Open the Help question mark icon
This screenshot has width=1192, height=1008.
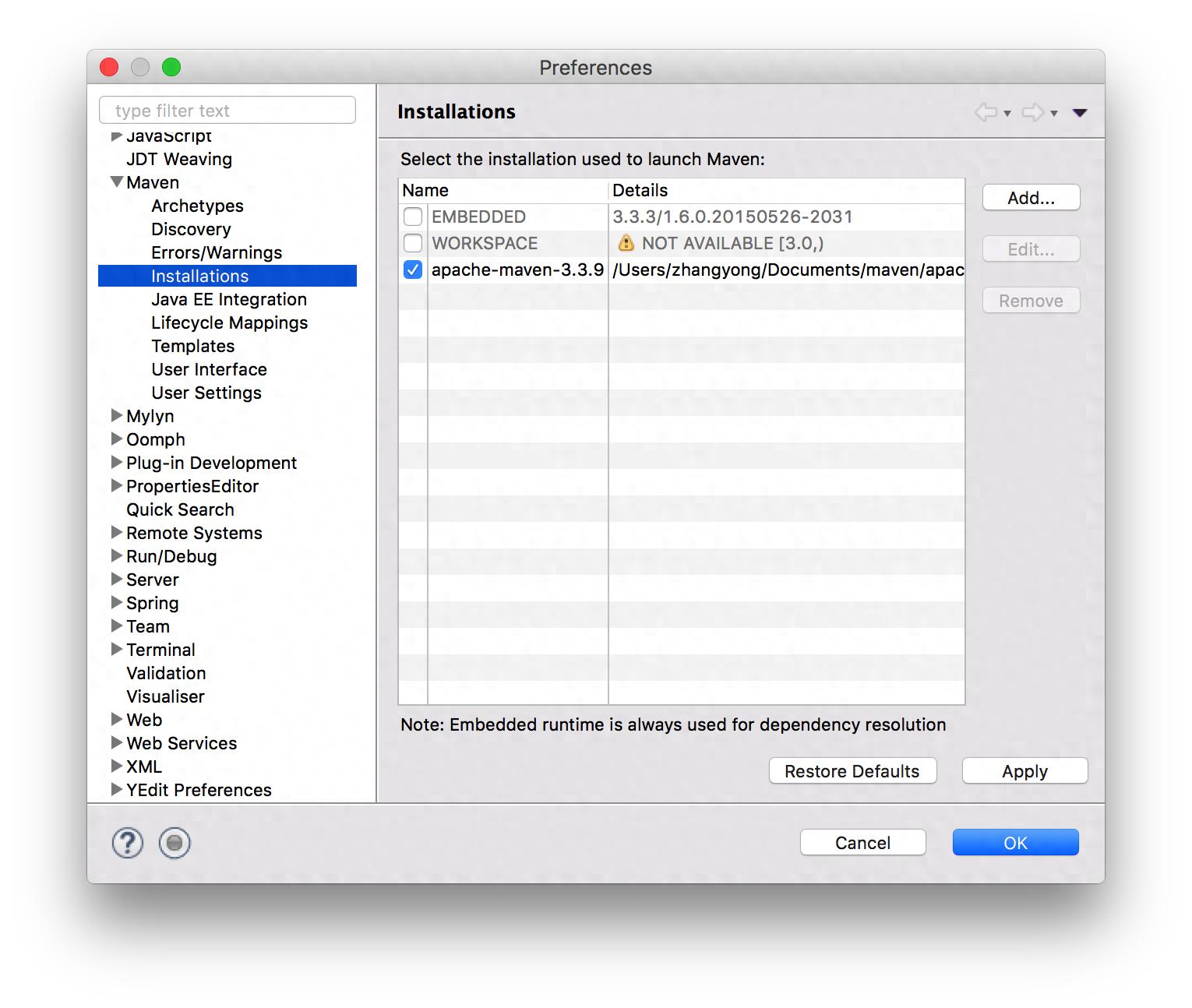coord(128,843)
